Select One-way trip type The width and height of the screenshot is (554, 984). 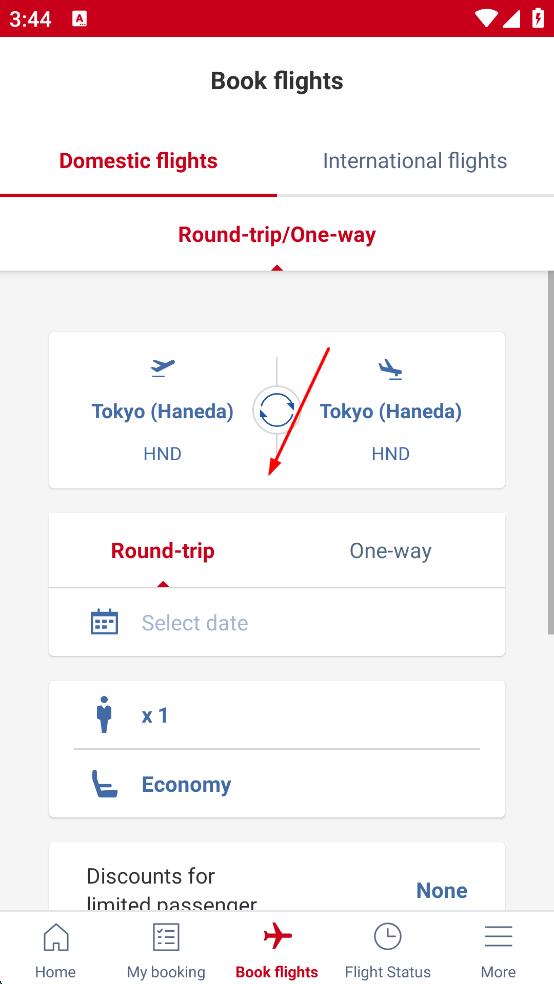click(390, 551)
